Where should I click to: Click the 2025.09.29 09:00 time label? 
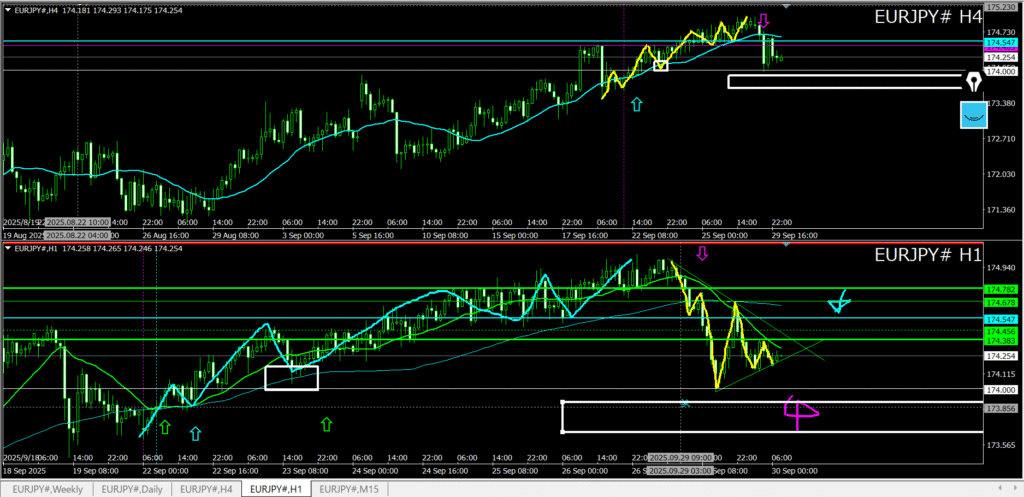682,458
